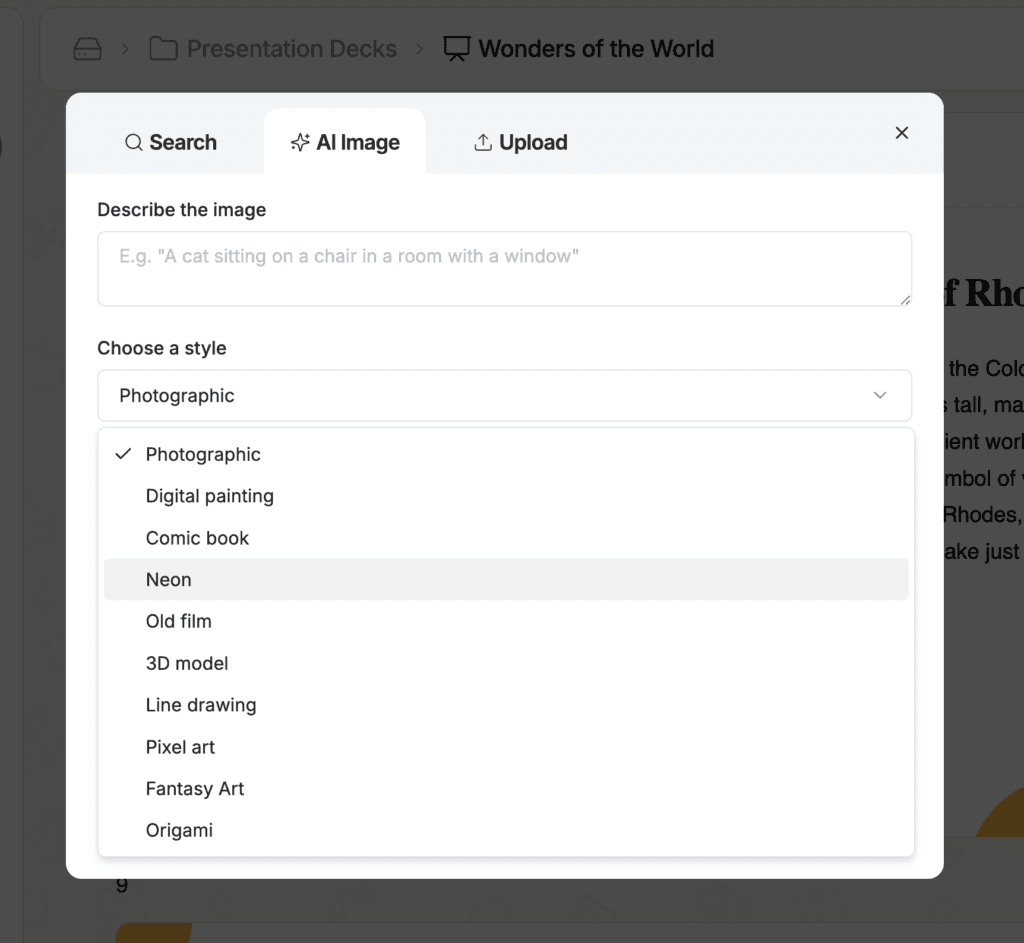Image resolution: width=1024 pixels, height=943 pixels.
Task: Select the Pixel art style
Action: click(x=506, y=747)
